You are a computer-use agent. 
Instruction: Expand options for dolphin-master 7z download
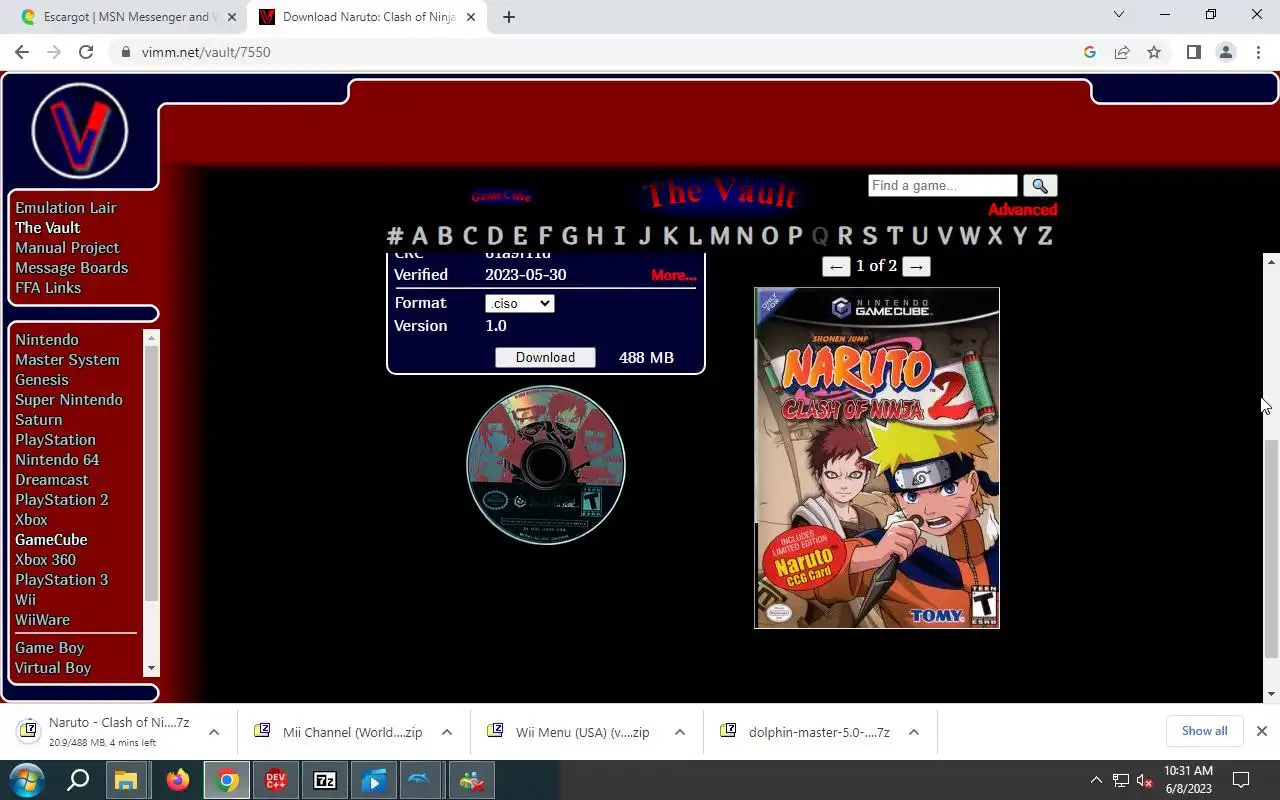(914, 732)
